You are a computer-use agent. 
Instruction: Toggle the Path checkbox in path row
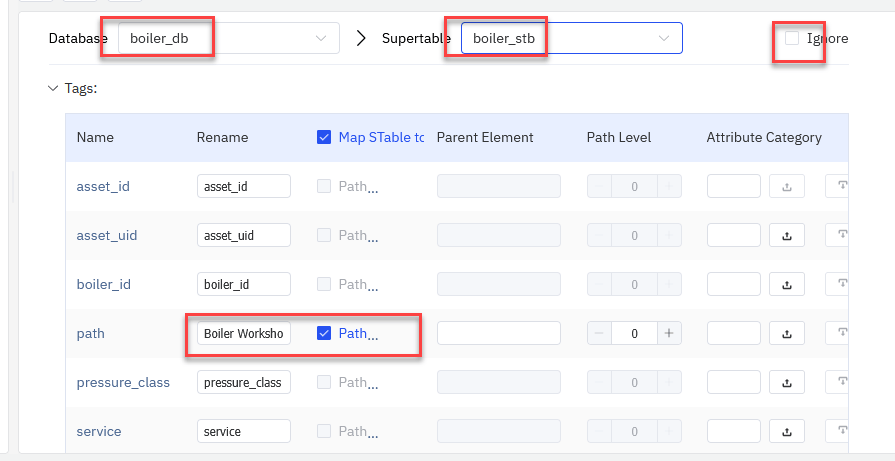(324, 333)
